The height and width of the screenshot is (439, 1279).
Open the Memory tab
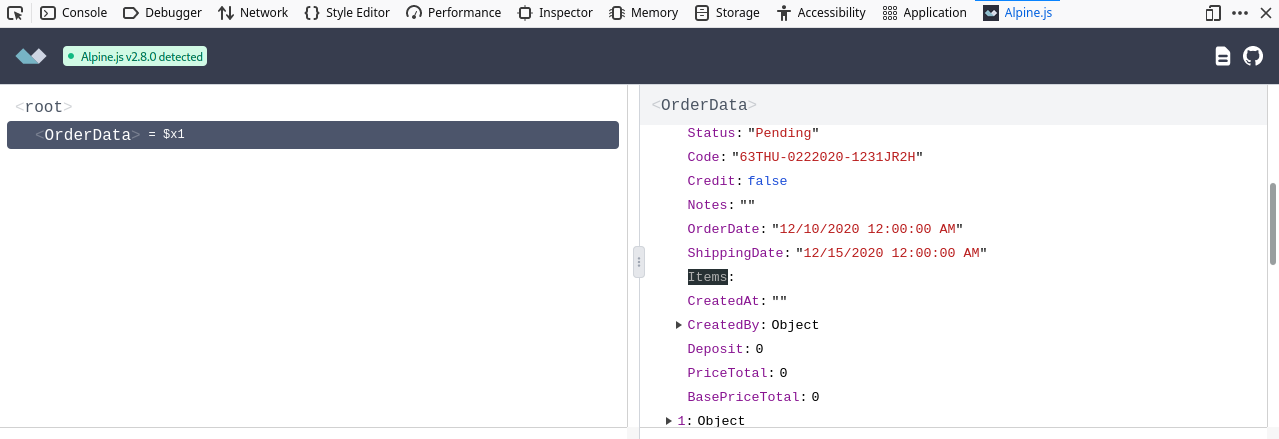click(x=644, y=13)
